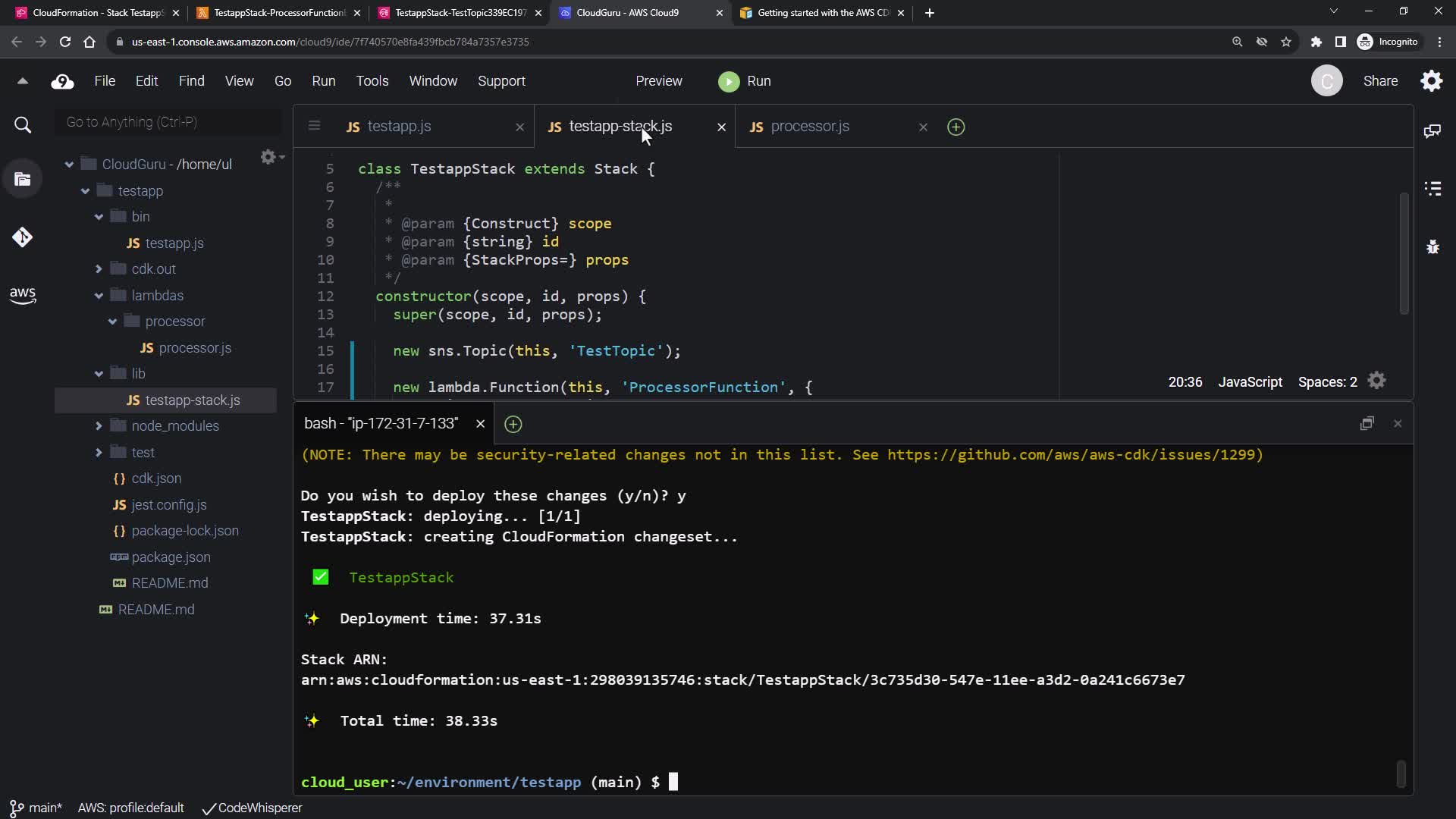Screen dimensions: 1456x819
Task: Switch to processor.js editor tab
Action: pyautogui.click(x=809, y=127)
